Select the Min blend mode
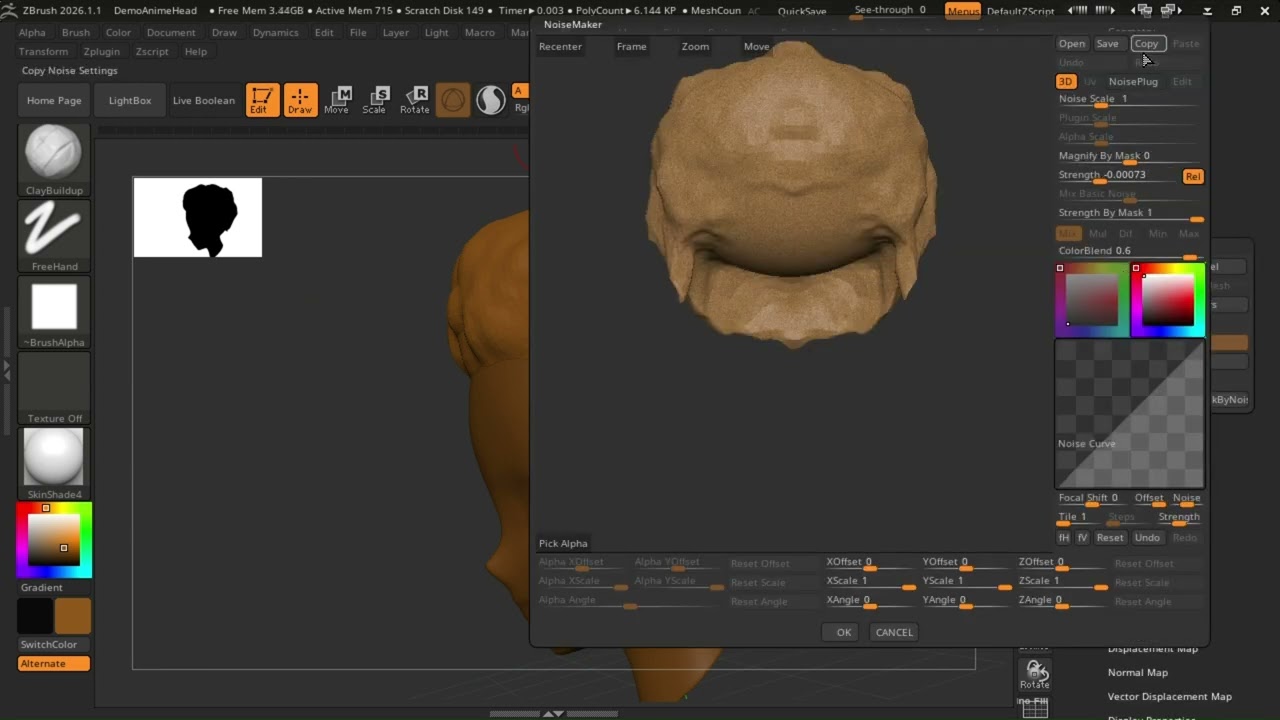 pos(1157,233)
